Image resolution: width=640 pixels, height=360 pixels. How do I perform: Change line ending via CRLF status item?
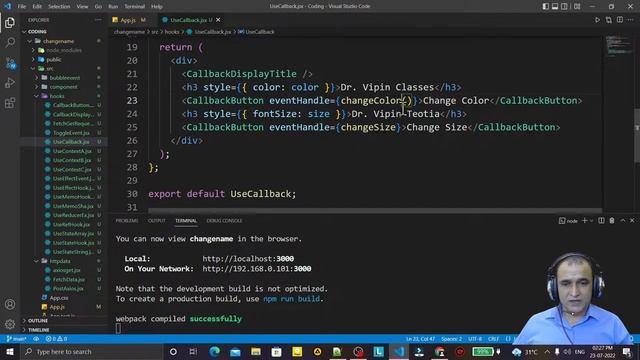tap(493, 339)
